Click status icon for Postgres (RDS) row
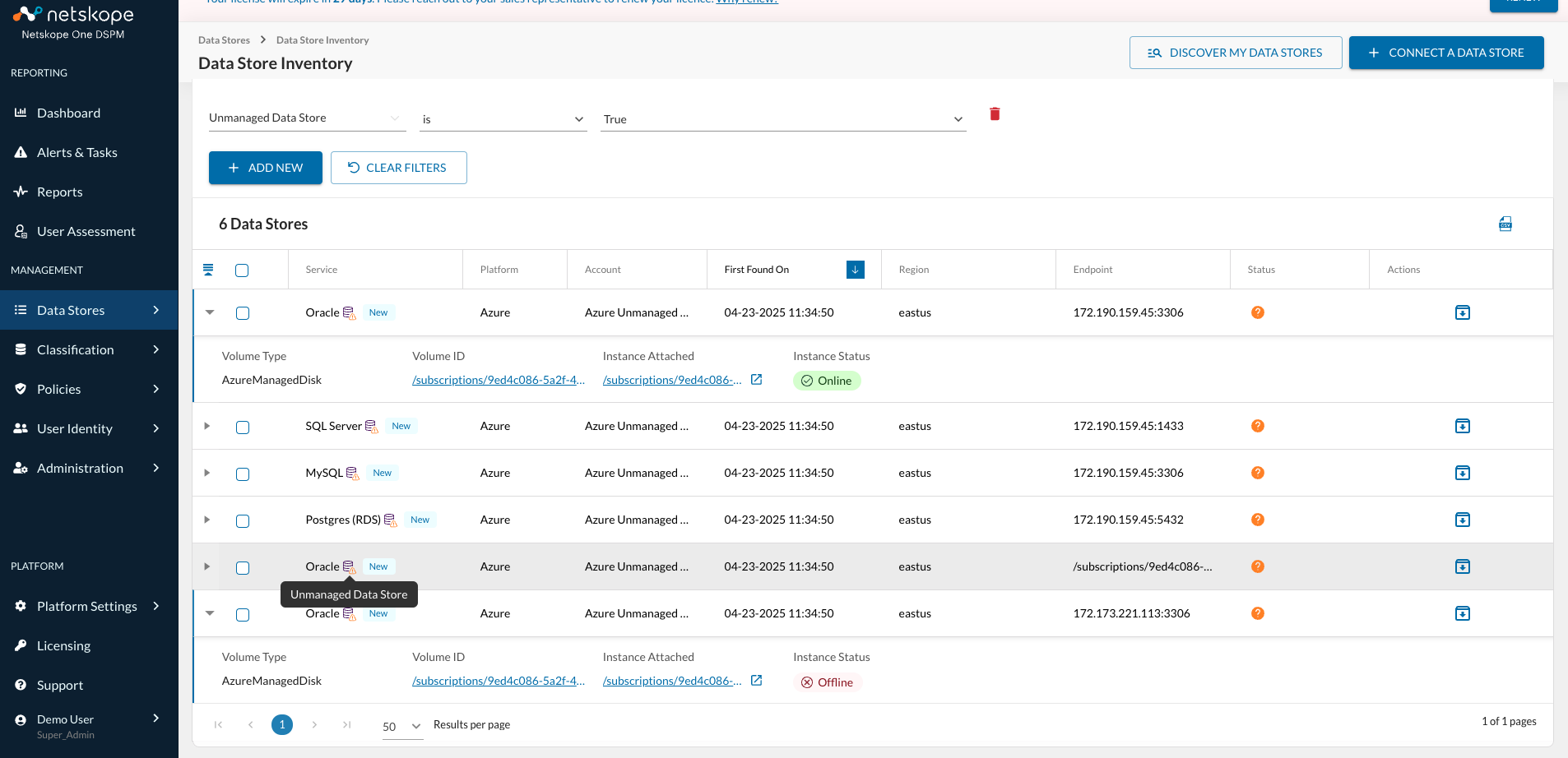 click(1258, 520)
